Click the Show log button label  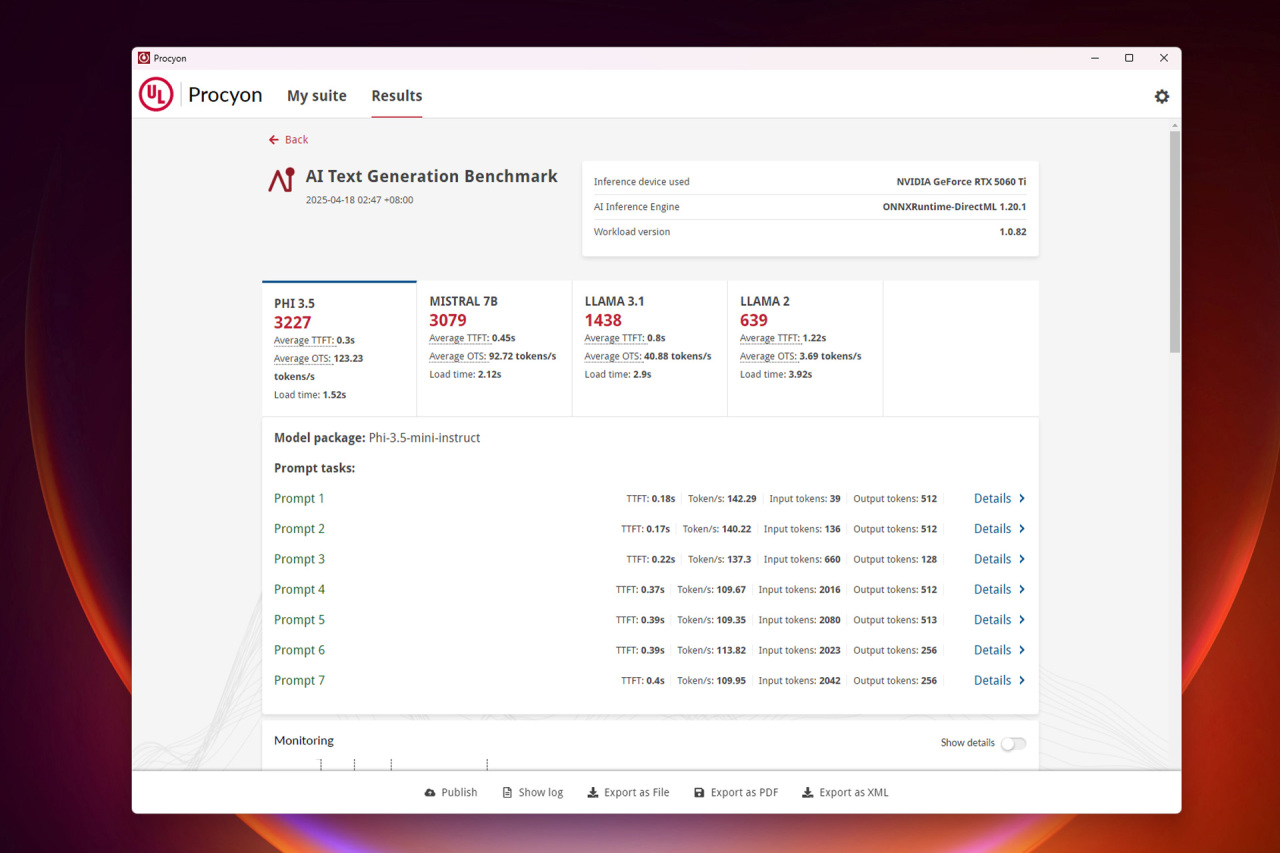point(541,793)
